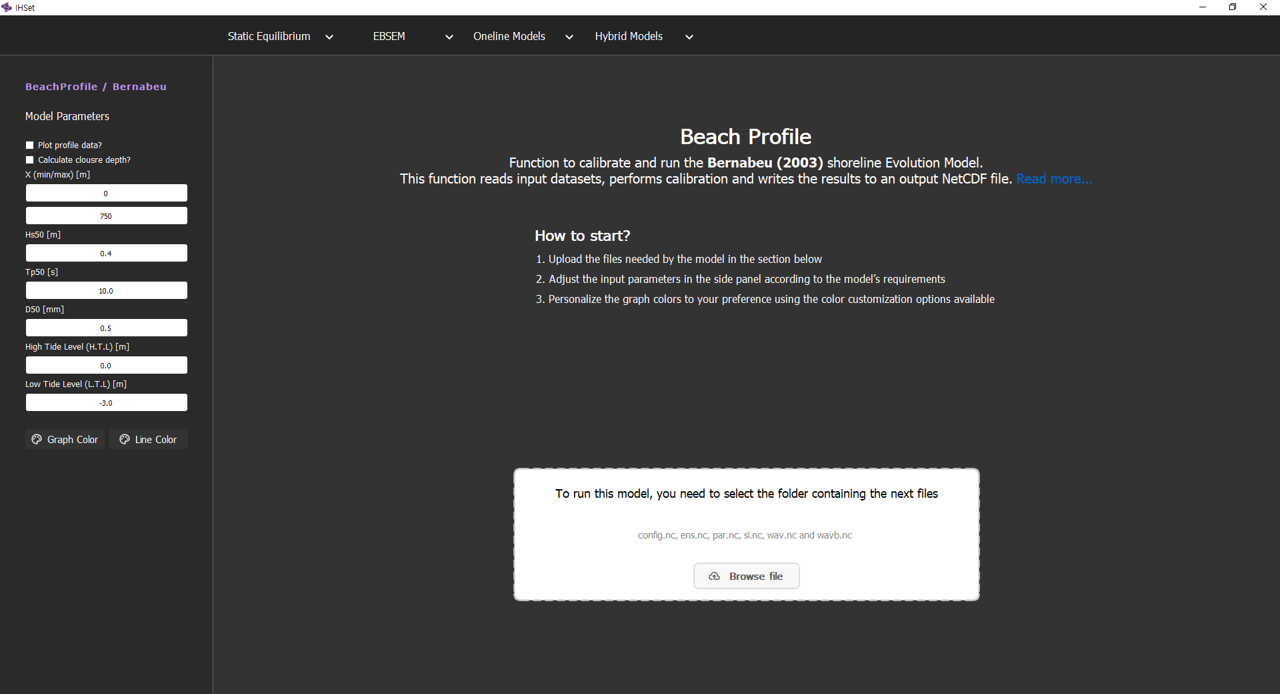Click the Low Tide Level input field
This screenshot has width=1280, height=694.
pos(106,403)
